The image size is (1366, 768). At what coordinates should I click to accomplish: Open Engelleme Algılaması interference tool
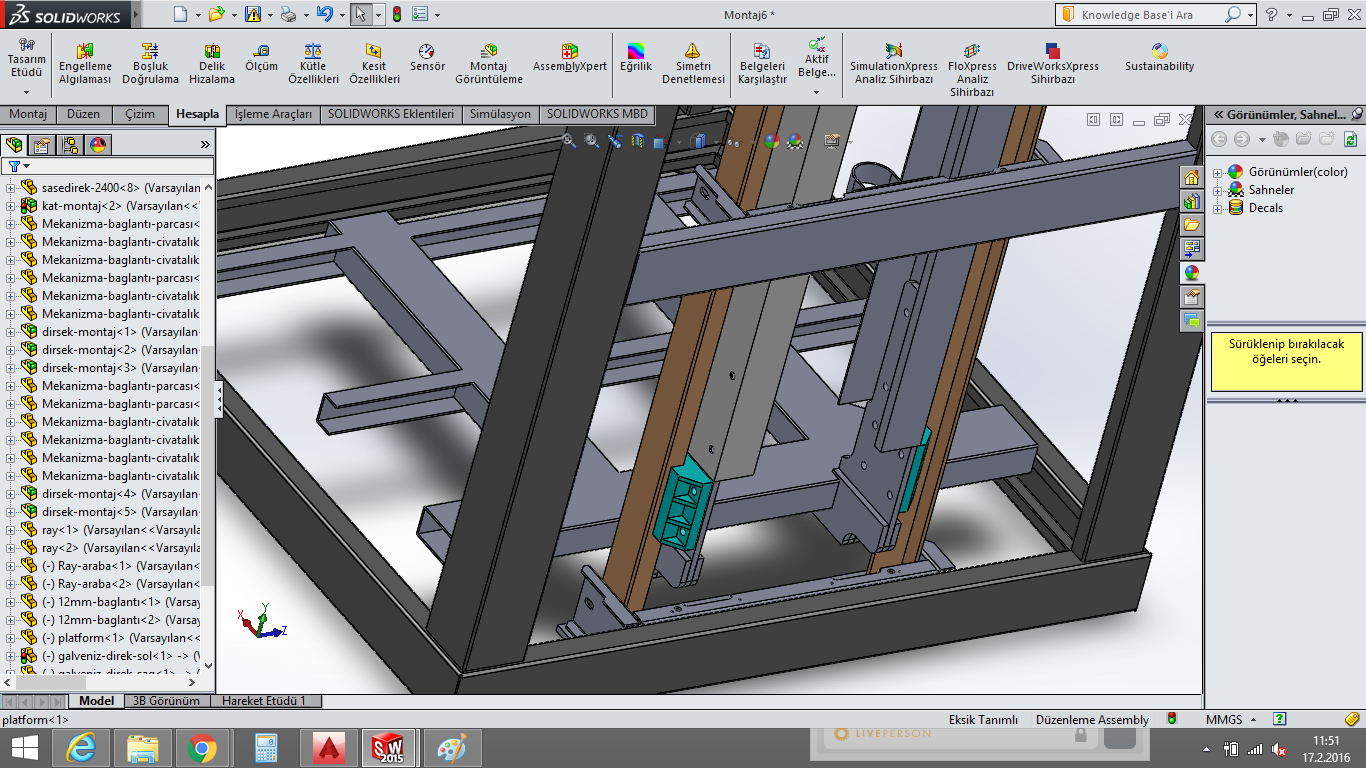85,64
